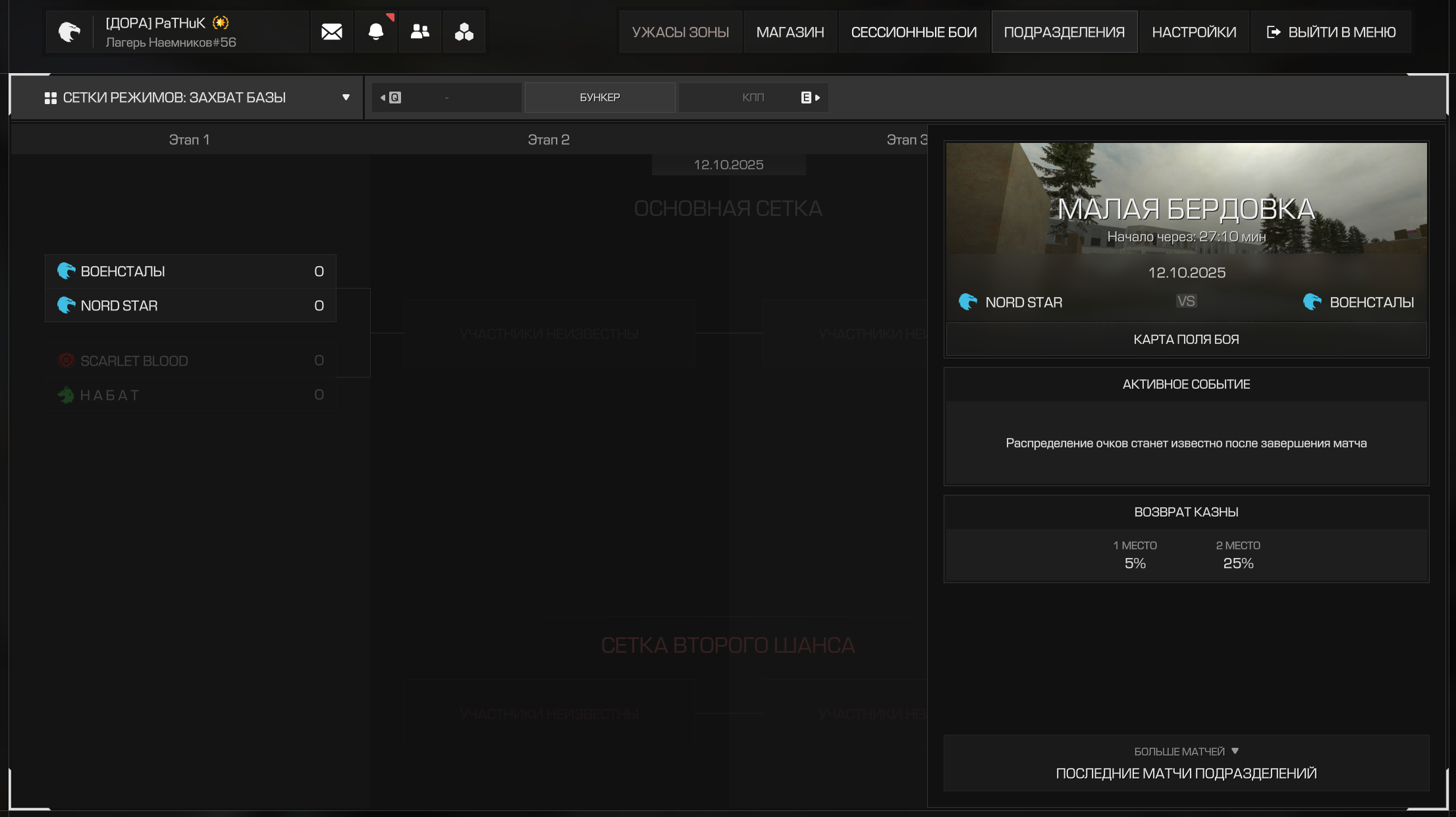This screenshot has width=1456, height=817.
Task: Click the grid icon beside Сетки режимов
Action: tap(50, 98)
